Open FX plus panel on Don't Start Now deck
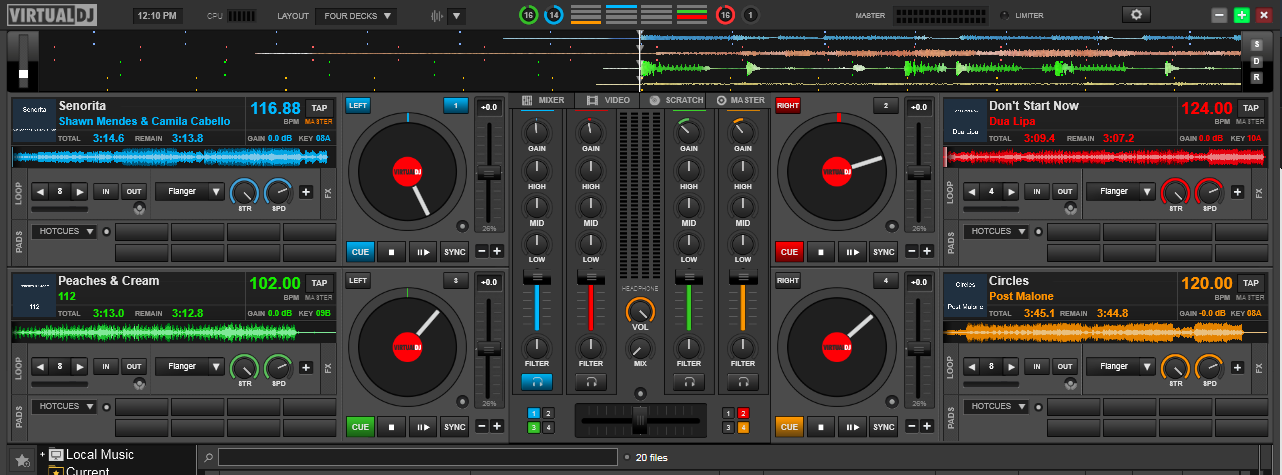 click(1237, 192)
